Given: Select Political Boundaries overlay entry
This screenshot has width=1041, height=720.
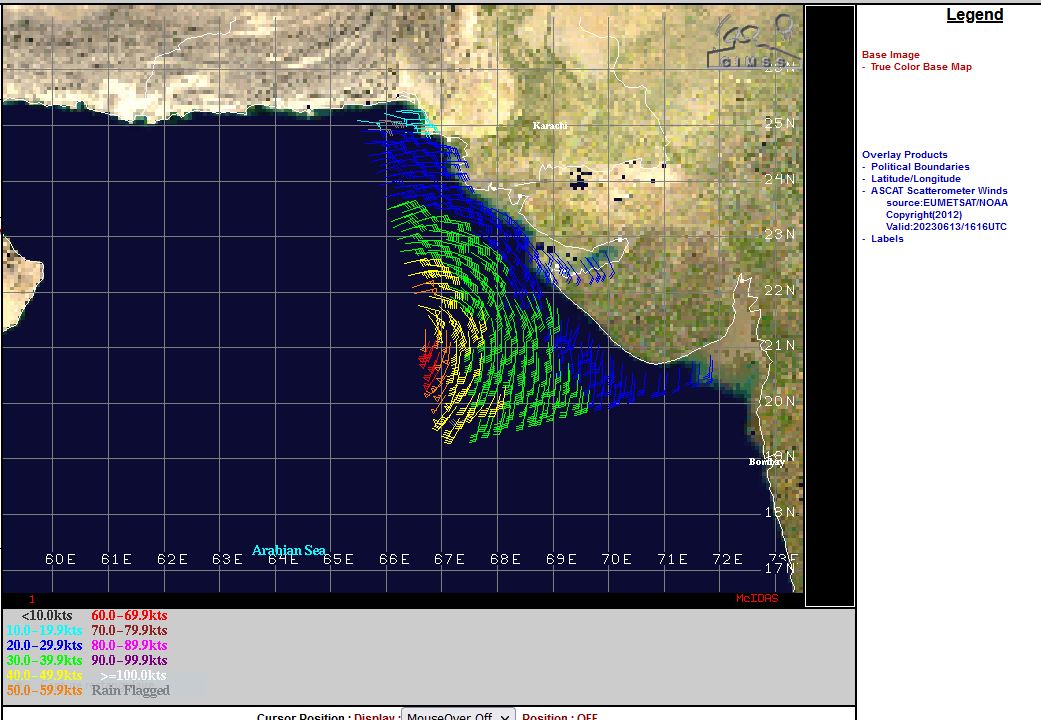Looking at the screenshot, I should point(919,167).
